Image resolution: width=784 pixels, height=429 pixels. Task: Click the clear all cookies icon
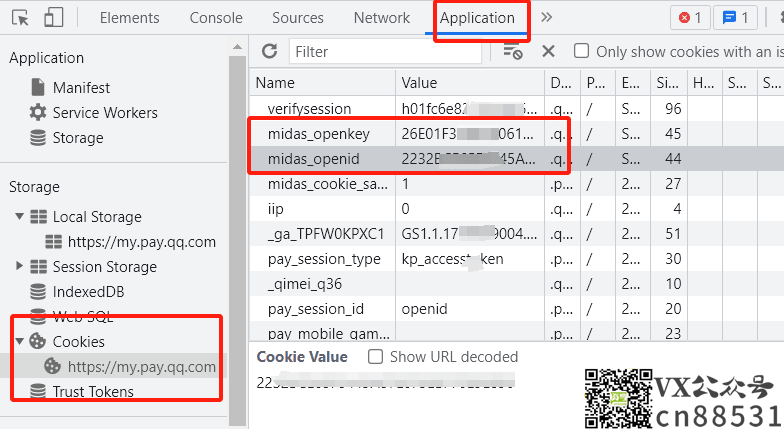tap(513, 51)
